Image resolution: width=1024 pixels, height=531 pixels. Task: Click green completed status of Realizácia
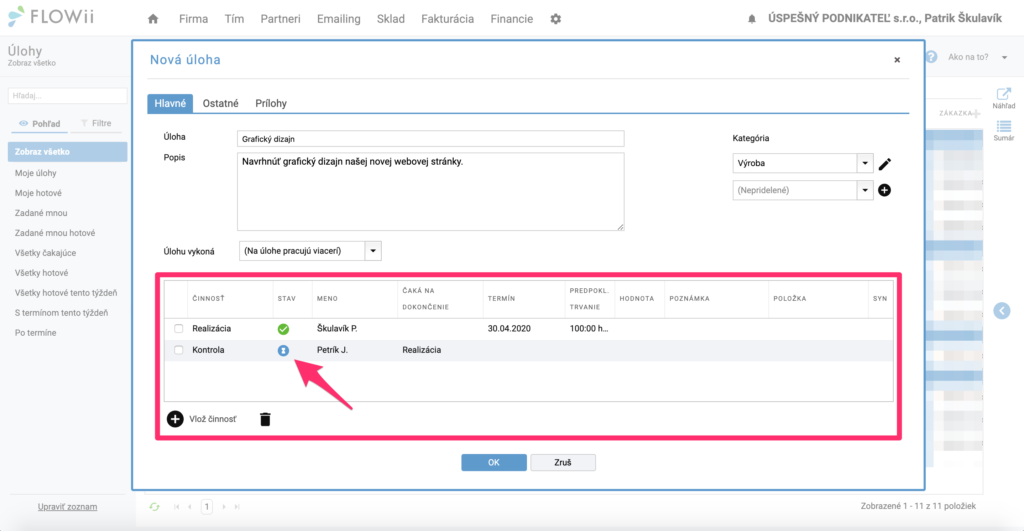pos(283,329)
